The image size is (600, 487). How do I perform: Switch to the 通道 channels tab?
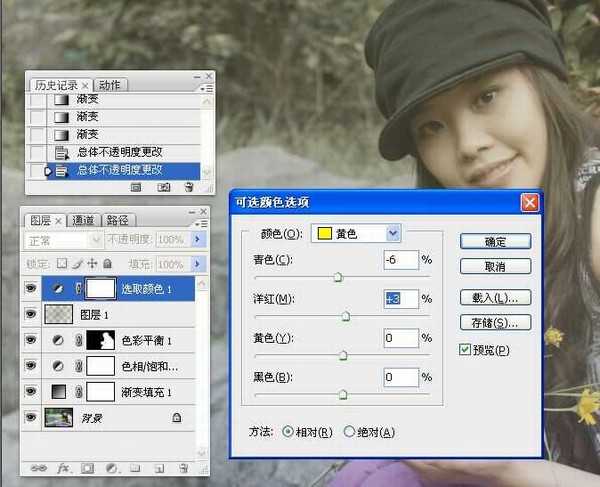point(83,220)
